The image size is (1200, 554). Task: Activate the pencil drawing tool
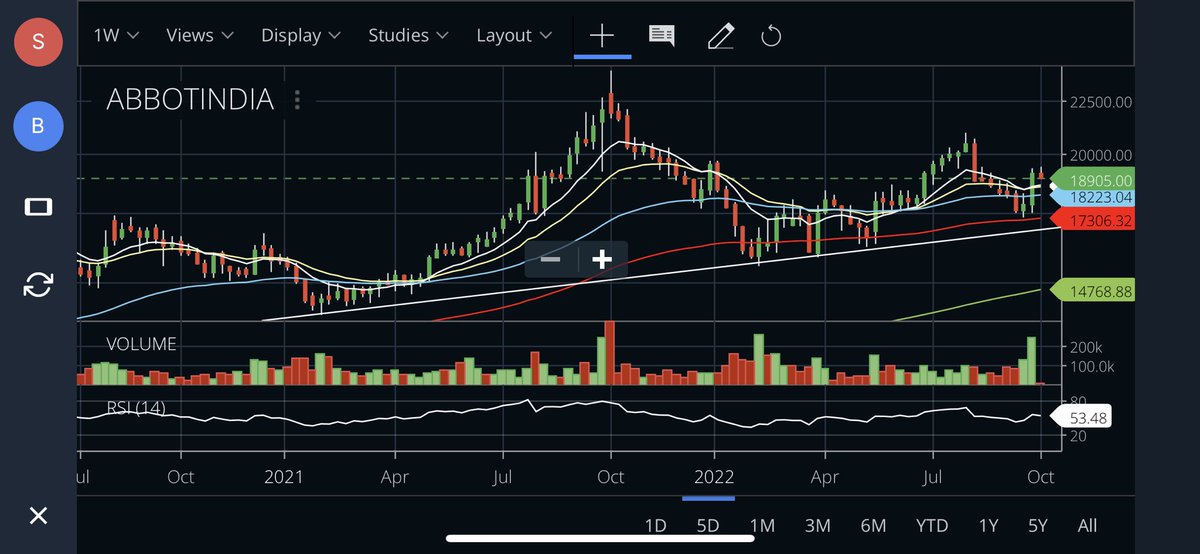point(720,36)
